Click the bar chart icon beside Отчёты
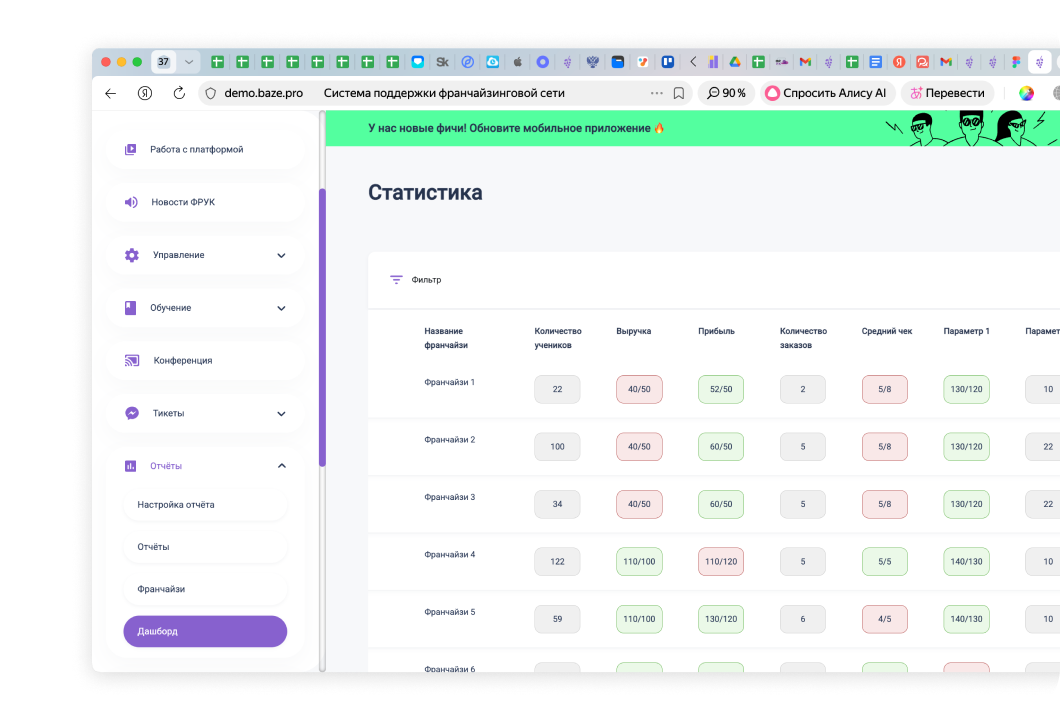Screen dimensions: 1060x718 pyautogui.click(x=131, y=466)
